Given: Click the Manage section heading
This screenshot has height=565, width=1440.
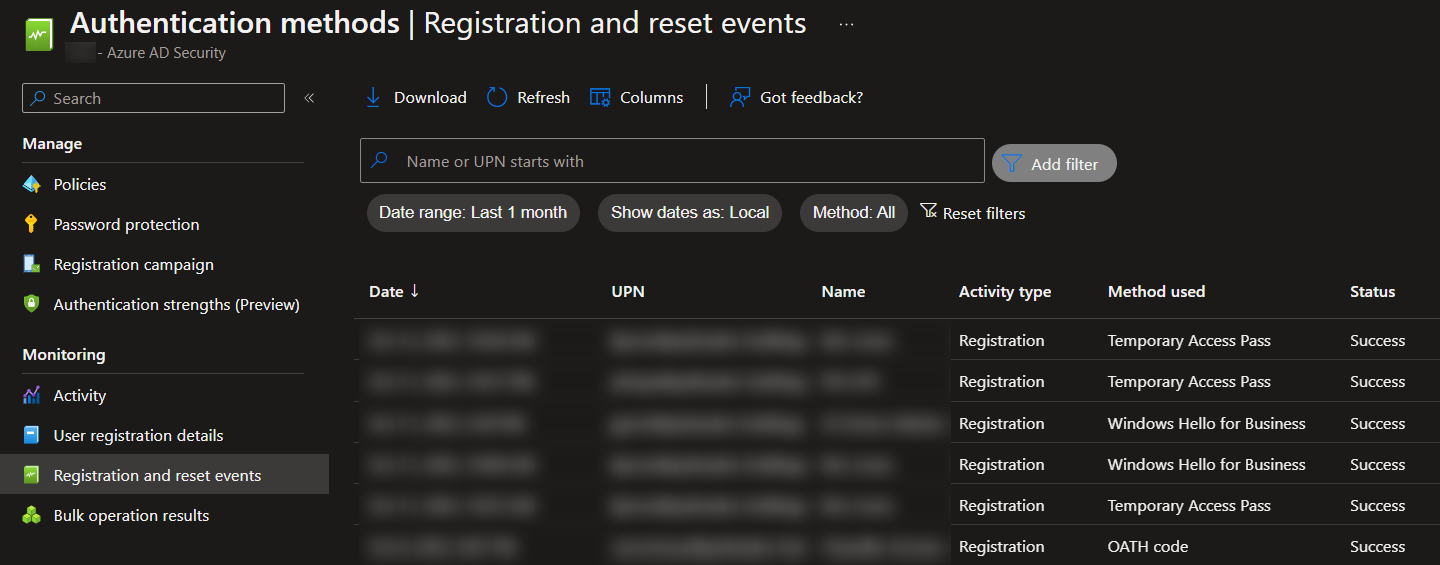Looking at the screenshot, I should pos(52,144).
